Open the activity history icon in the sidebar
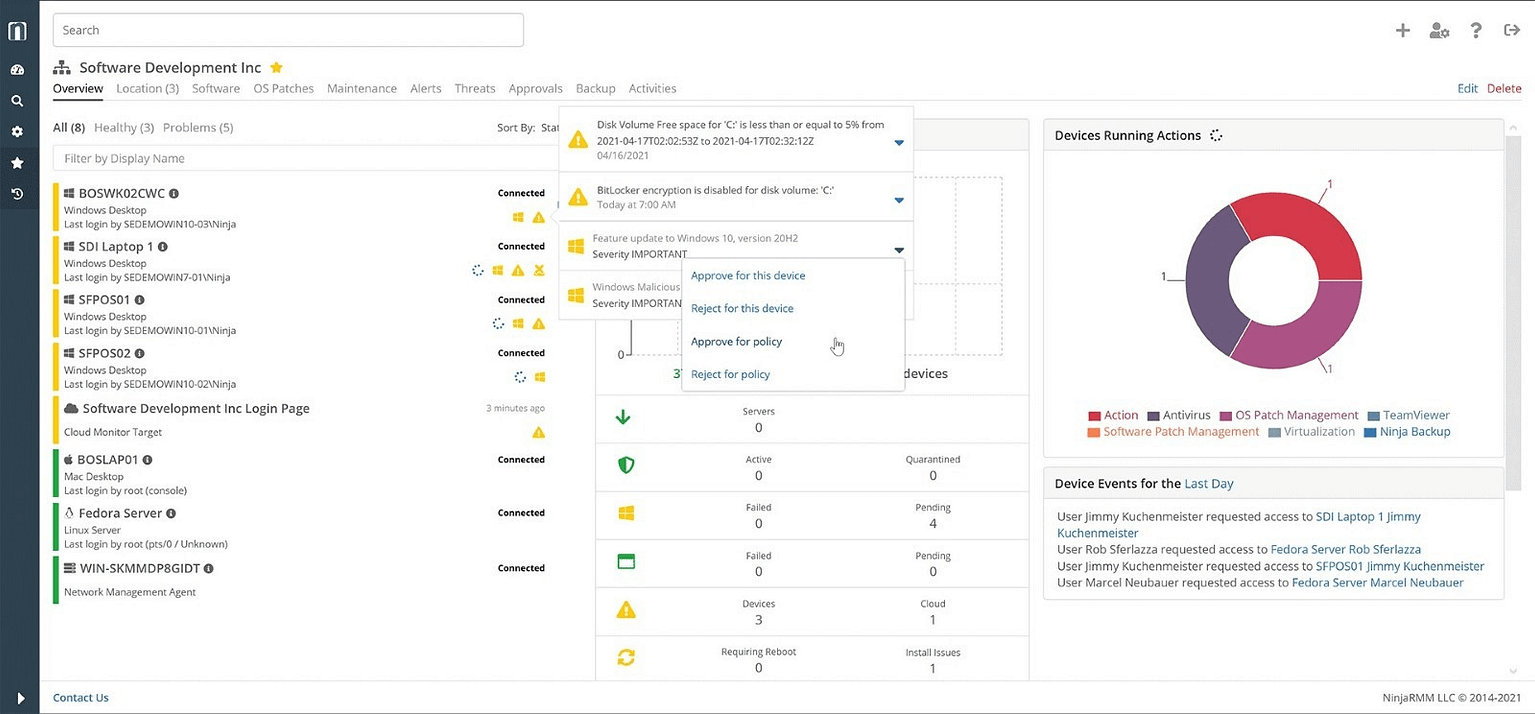This screenshot has height=714, width=1535. (17, 193)
